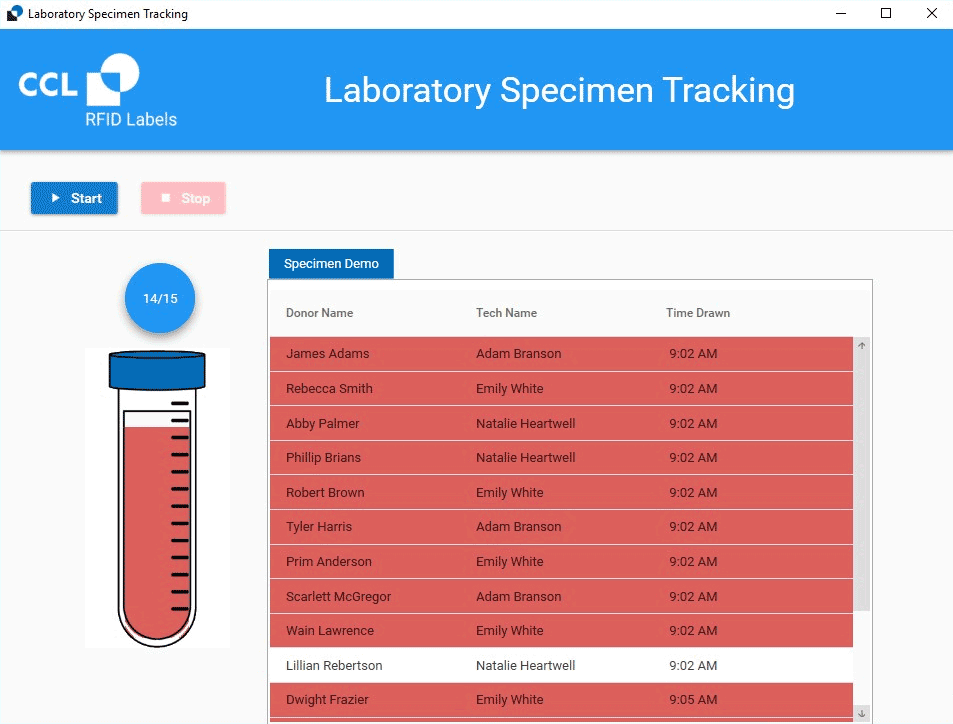
Task: Click the 14/15 counter badge
Action: [x=159, y=298]
